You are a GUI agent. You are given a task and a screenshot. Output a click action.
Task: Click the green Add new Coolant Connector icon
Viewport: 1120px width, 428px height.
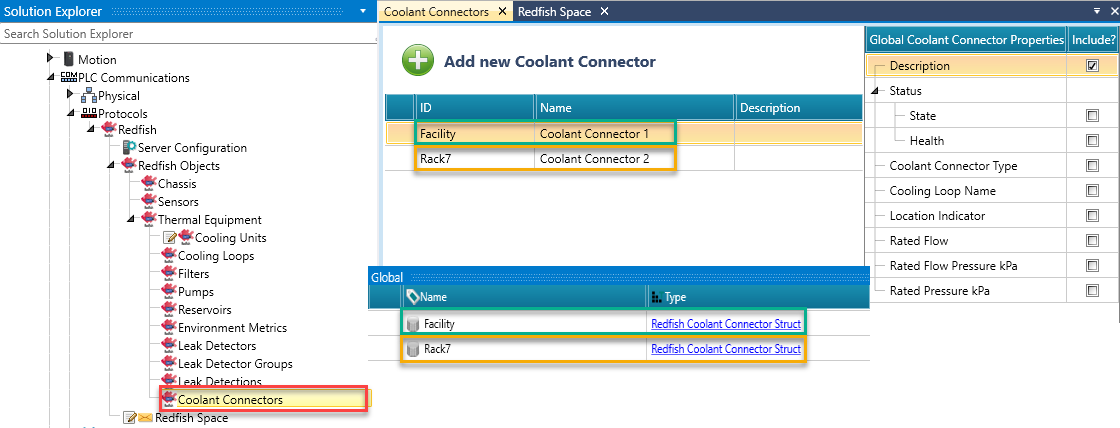[418, 61]
